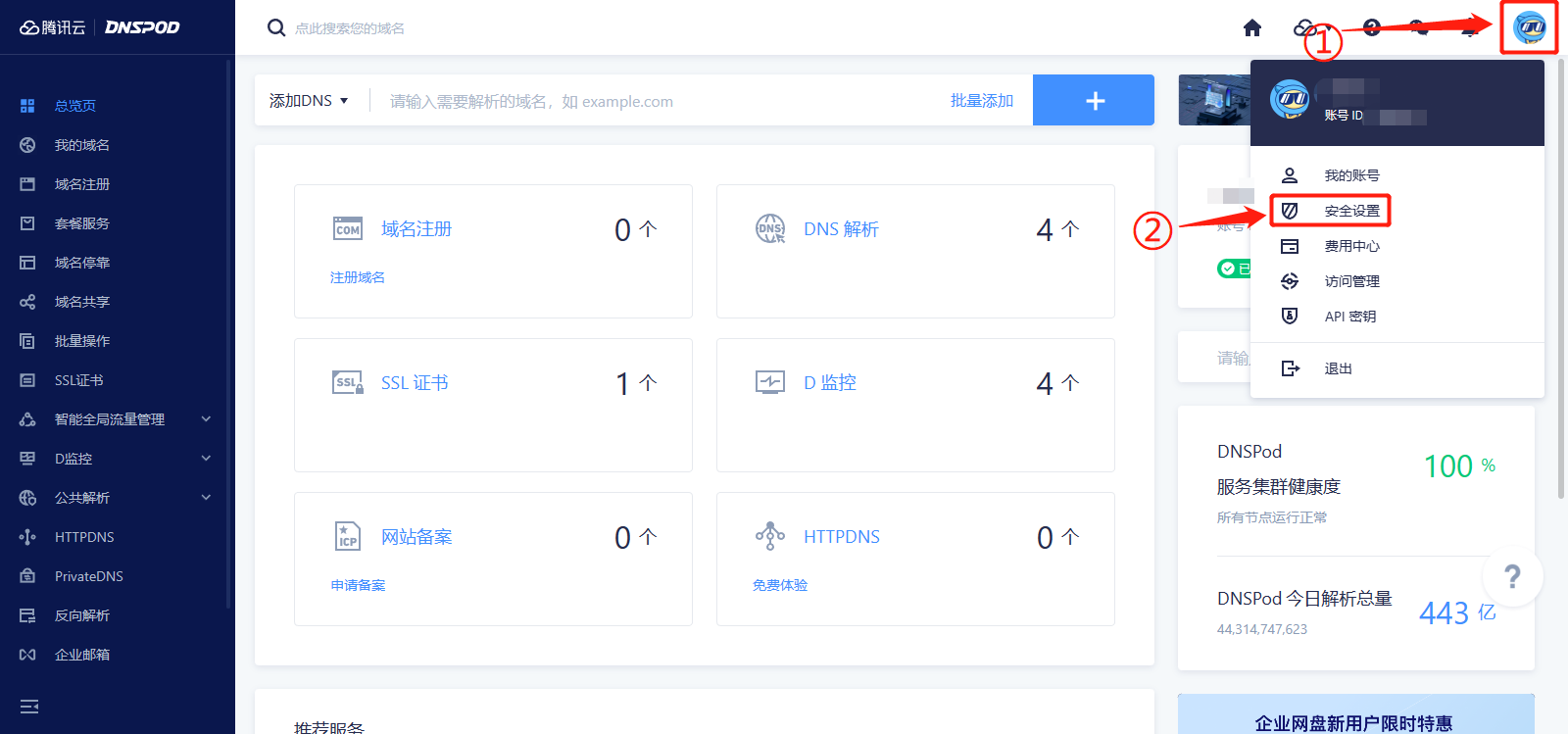
Task: Click the search magnifier icon
Action: click(x=276, y=27)
